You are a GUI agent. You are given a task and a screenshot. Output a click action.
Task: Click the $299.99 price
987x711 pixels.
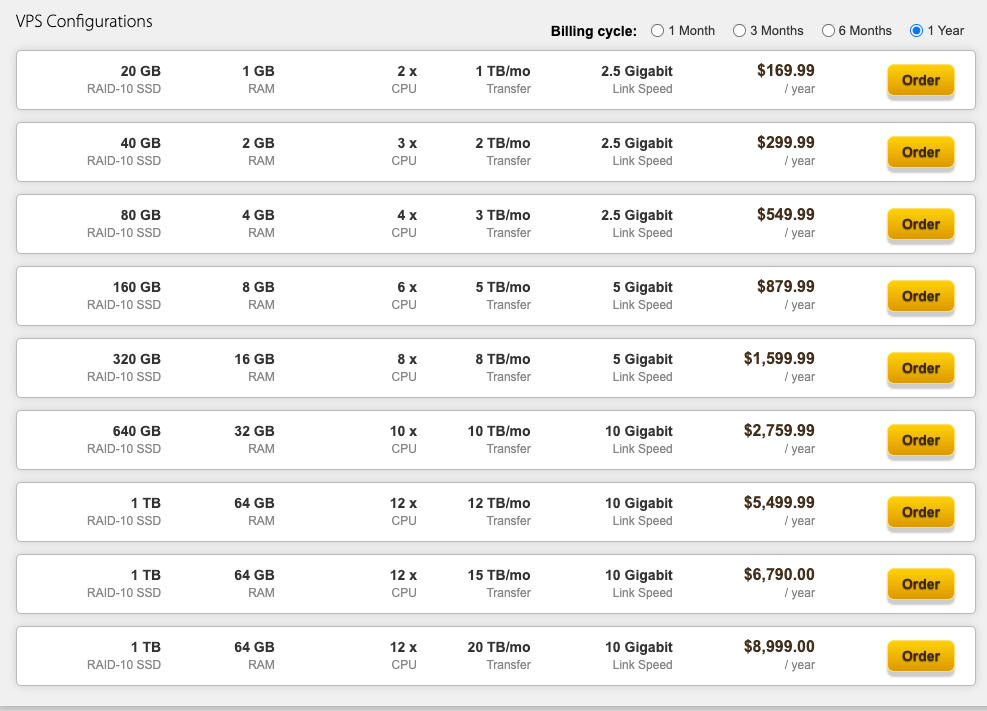(786, 142)
